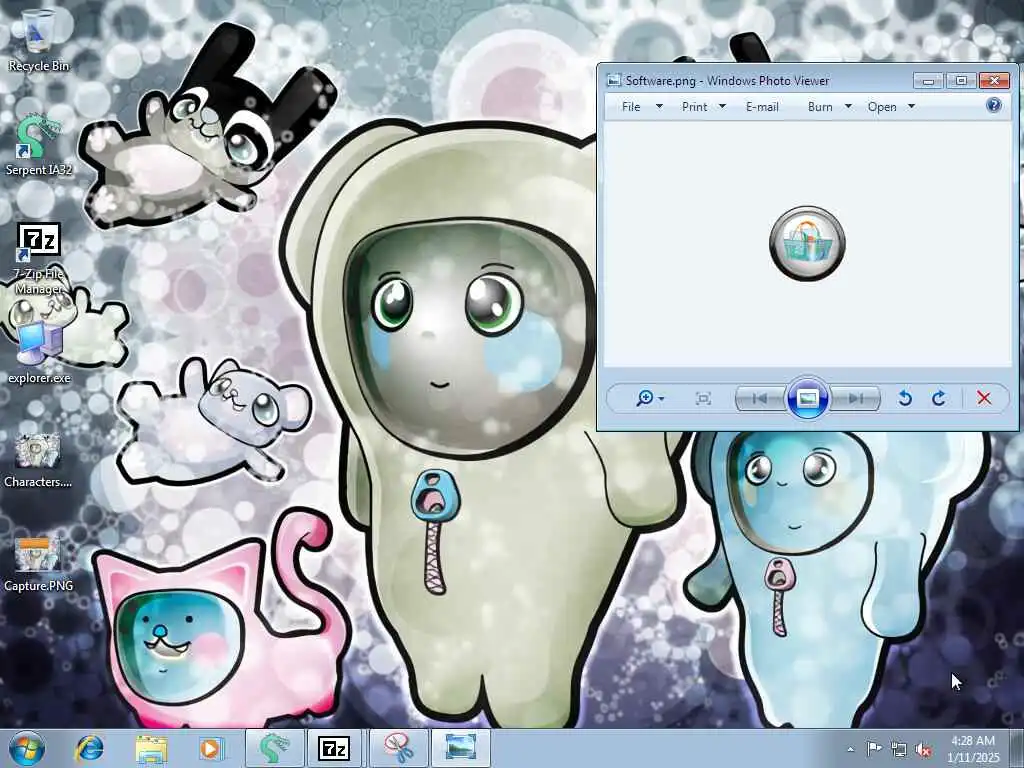
Task: Delete the picture with red X
Action: (984, 398)
